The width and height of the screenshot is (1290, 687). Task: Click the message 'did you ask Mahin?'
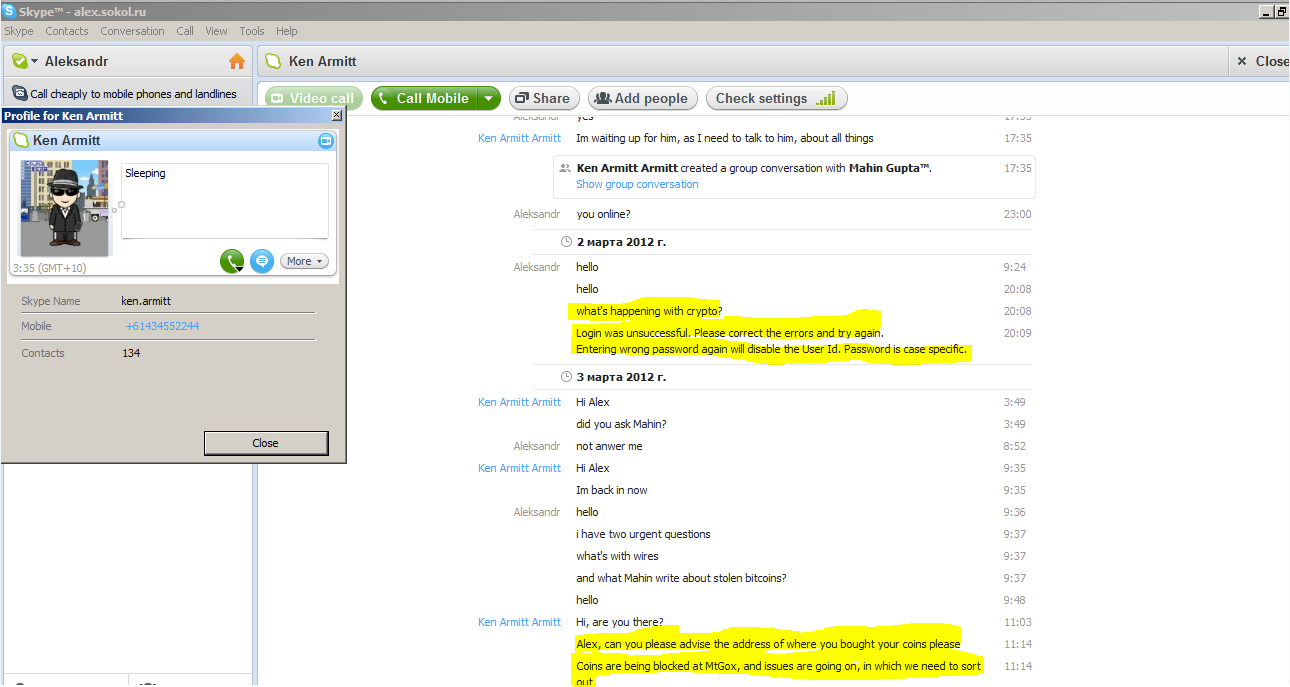[x=621, y=424]
